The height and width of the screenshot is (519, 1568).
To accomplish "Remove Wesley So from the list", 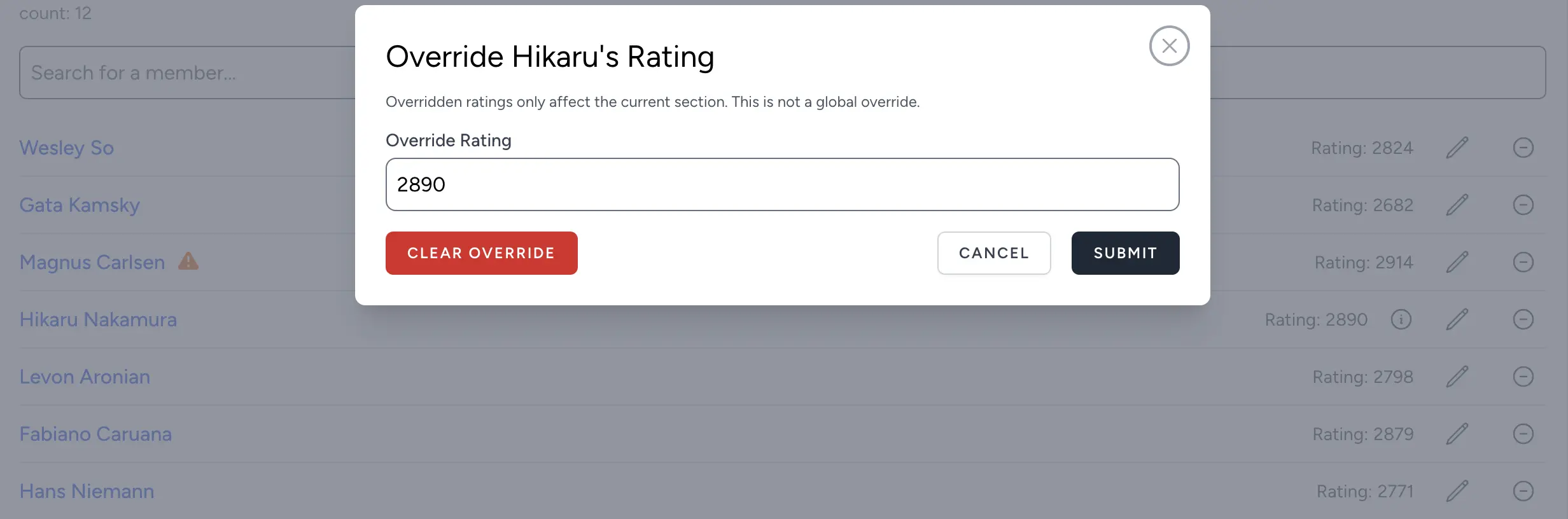I will coord(1523,148).
